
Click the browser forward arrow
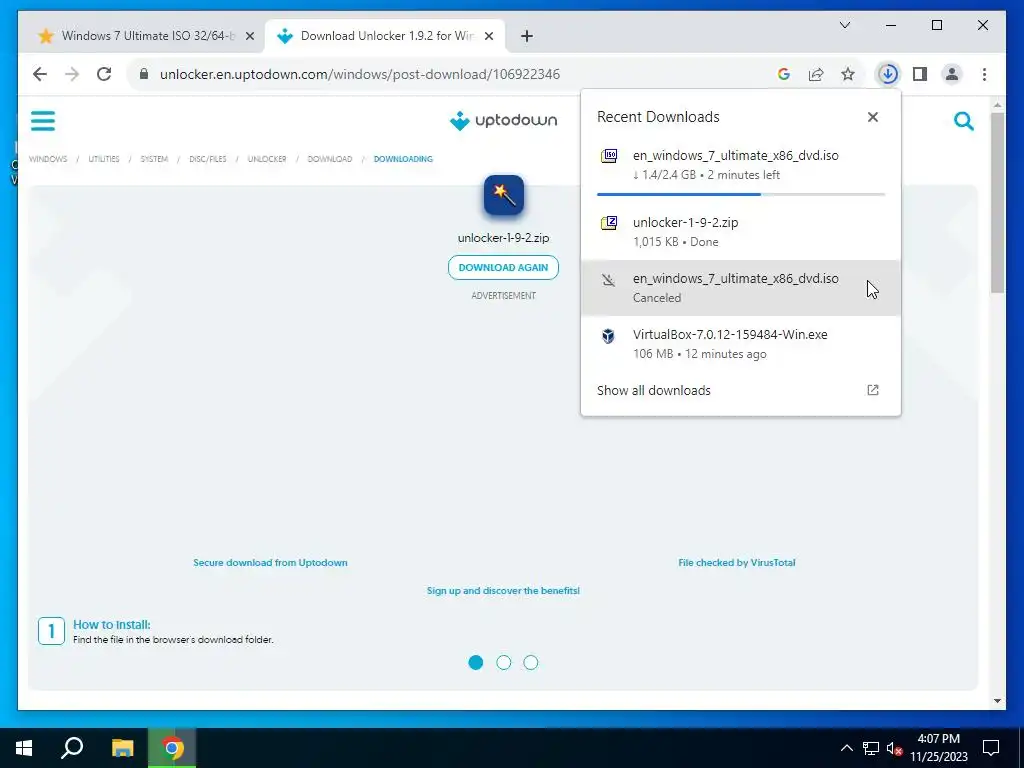[x=72, y=74]
